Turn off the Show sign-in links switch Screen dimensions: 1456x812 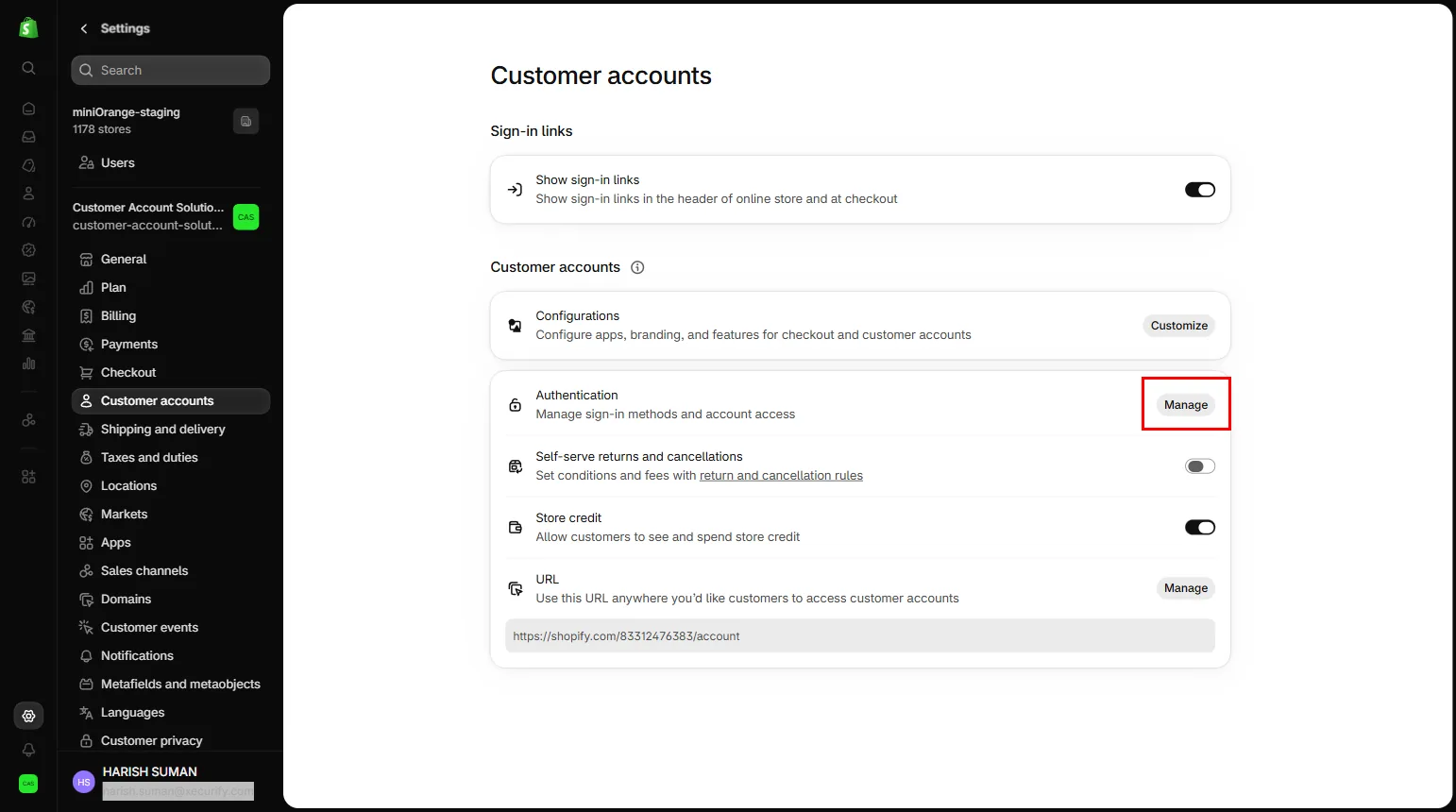pyautogui.click(x=1200, y=190)
